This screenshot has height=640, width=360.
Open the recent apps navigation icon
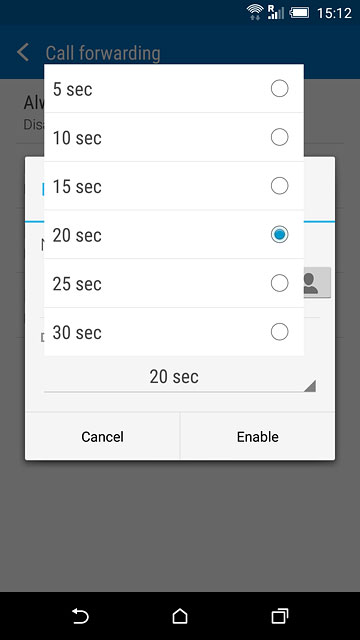point(280,616)
